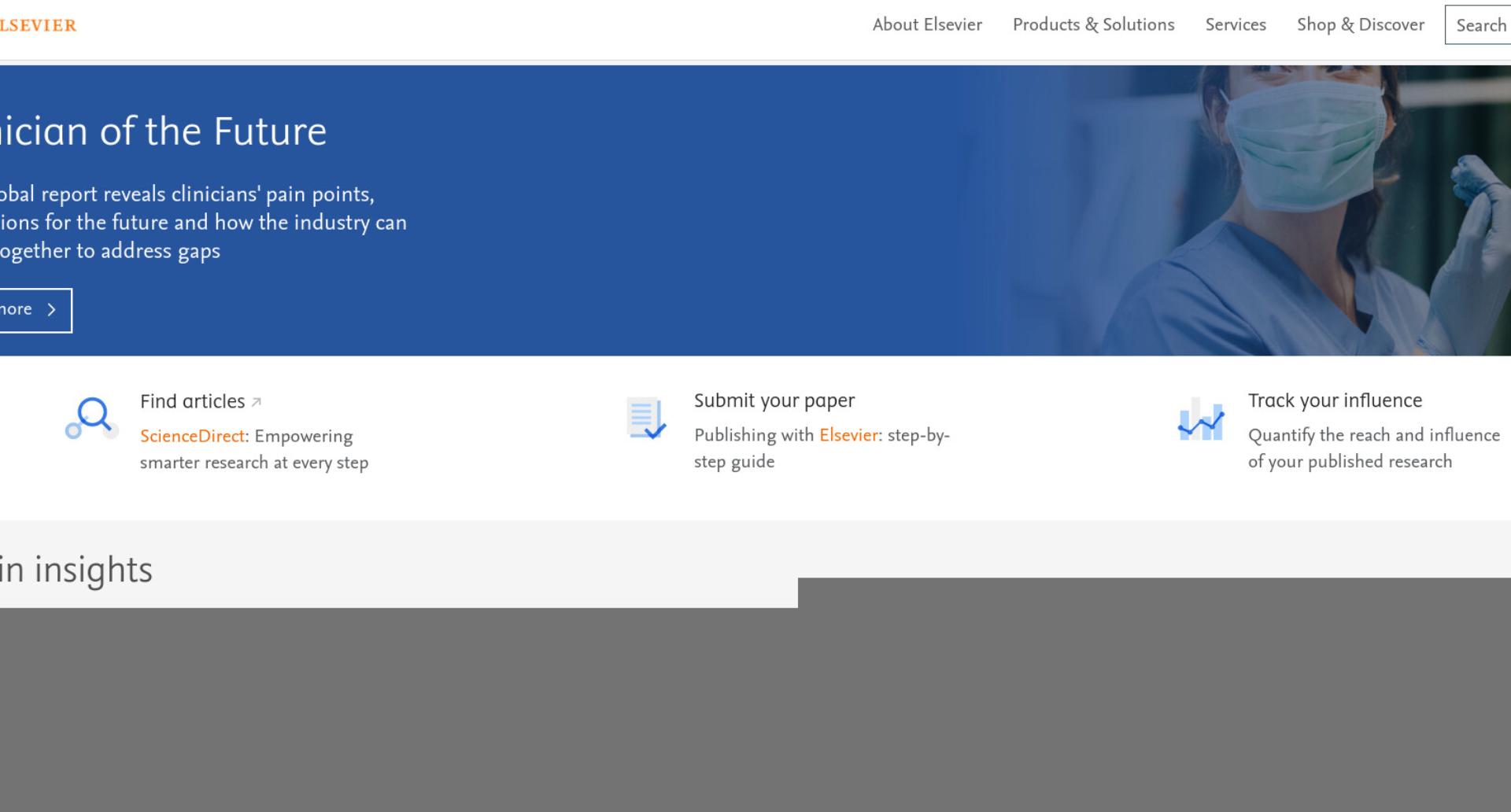The width and height of the screenshot is (1511, 812).
Task: Open the Services menu
Action: click(1236, 24)
